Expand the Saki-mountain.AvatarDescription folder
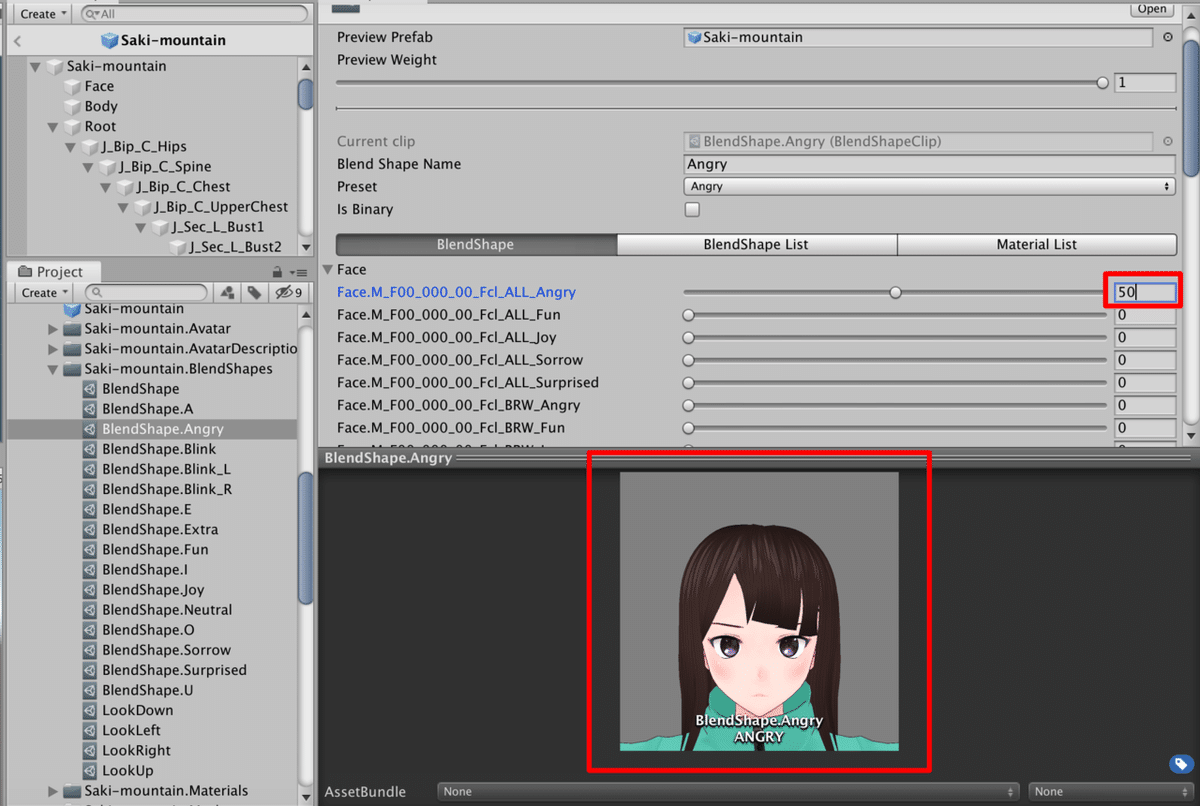 point(54,349)
